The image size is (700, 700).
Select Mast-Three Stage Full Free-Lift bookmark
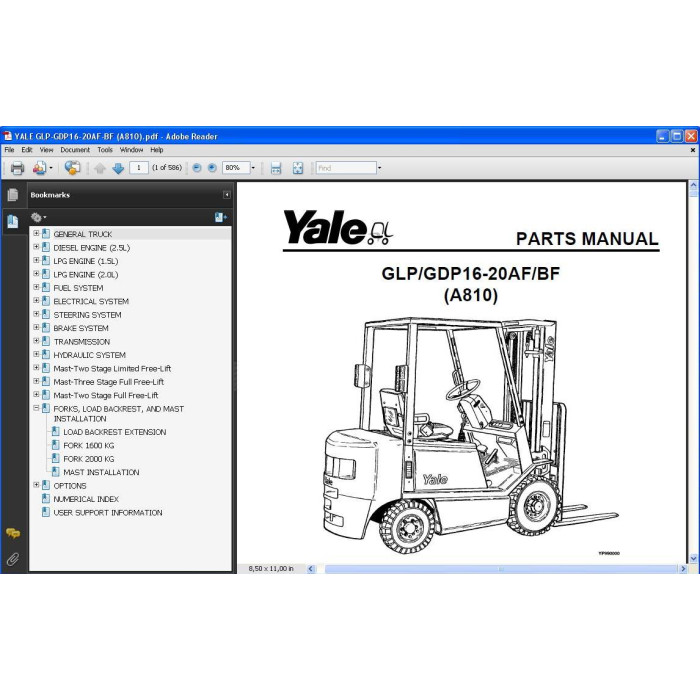click(108, 382)
